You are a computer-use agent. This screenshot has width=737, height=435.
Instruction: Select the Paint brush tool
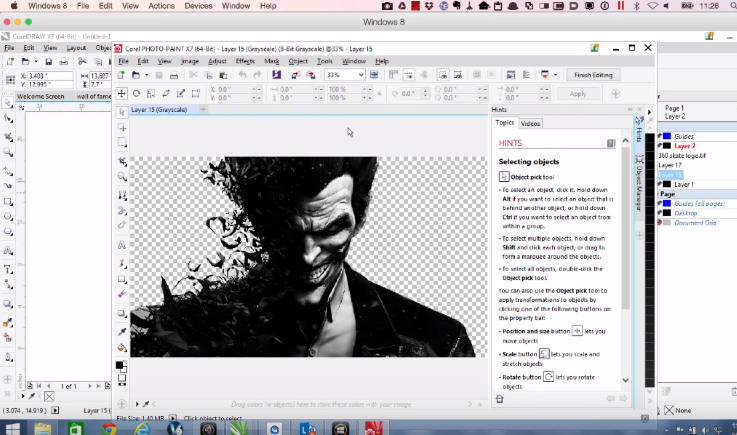pyautogui.click(x=122, y=264)
